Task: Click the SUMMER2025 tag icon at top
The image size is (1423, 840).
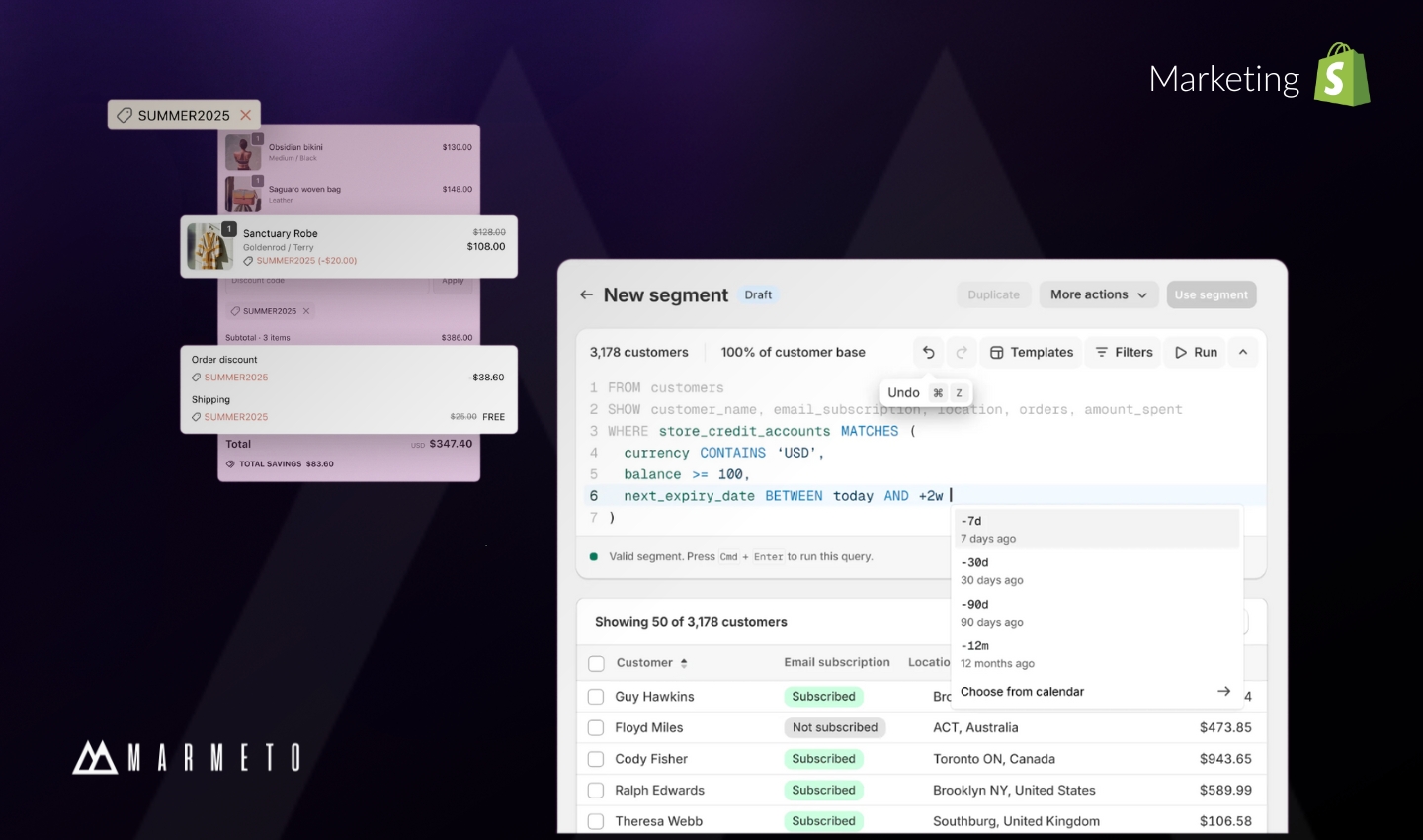Action: pyautogui.click(x=125, y=115)
